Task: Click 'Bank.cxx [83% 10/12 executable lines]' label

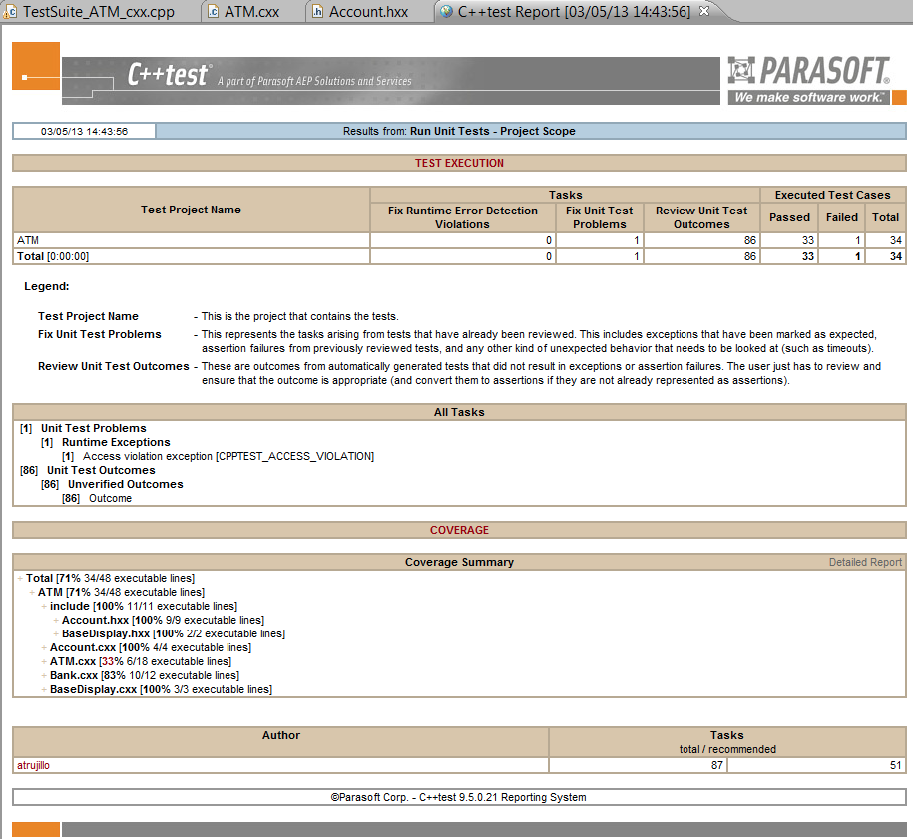Action: coord(144,675)
